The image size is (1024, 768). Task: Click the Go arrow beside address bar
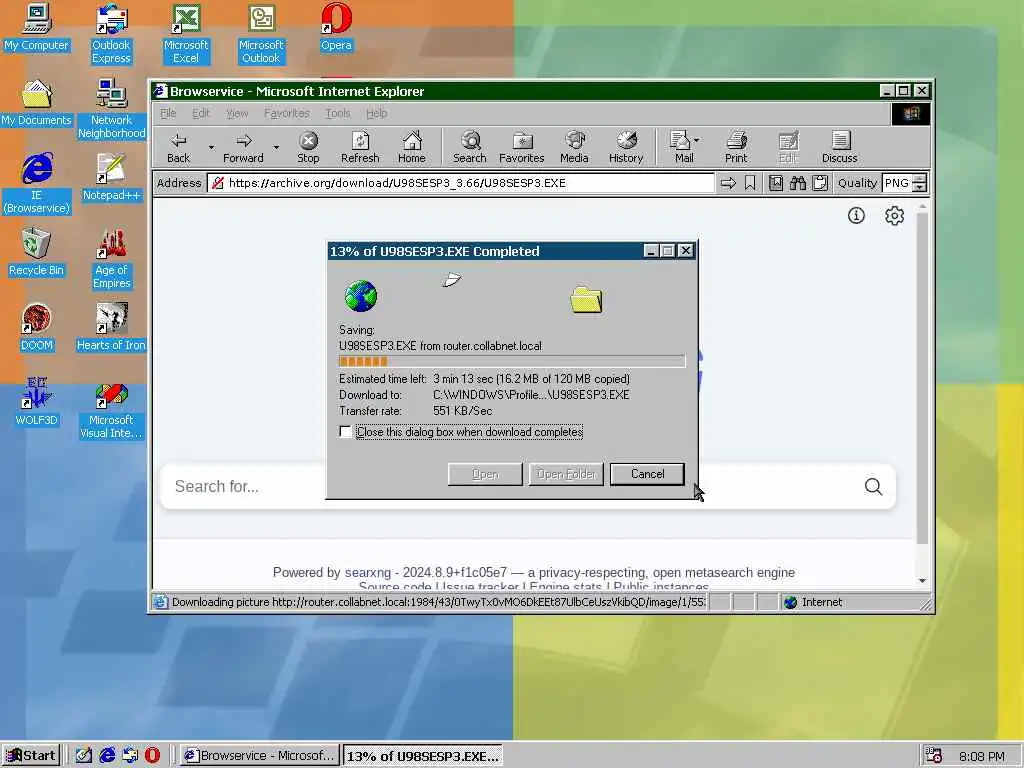coord(728,184)
